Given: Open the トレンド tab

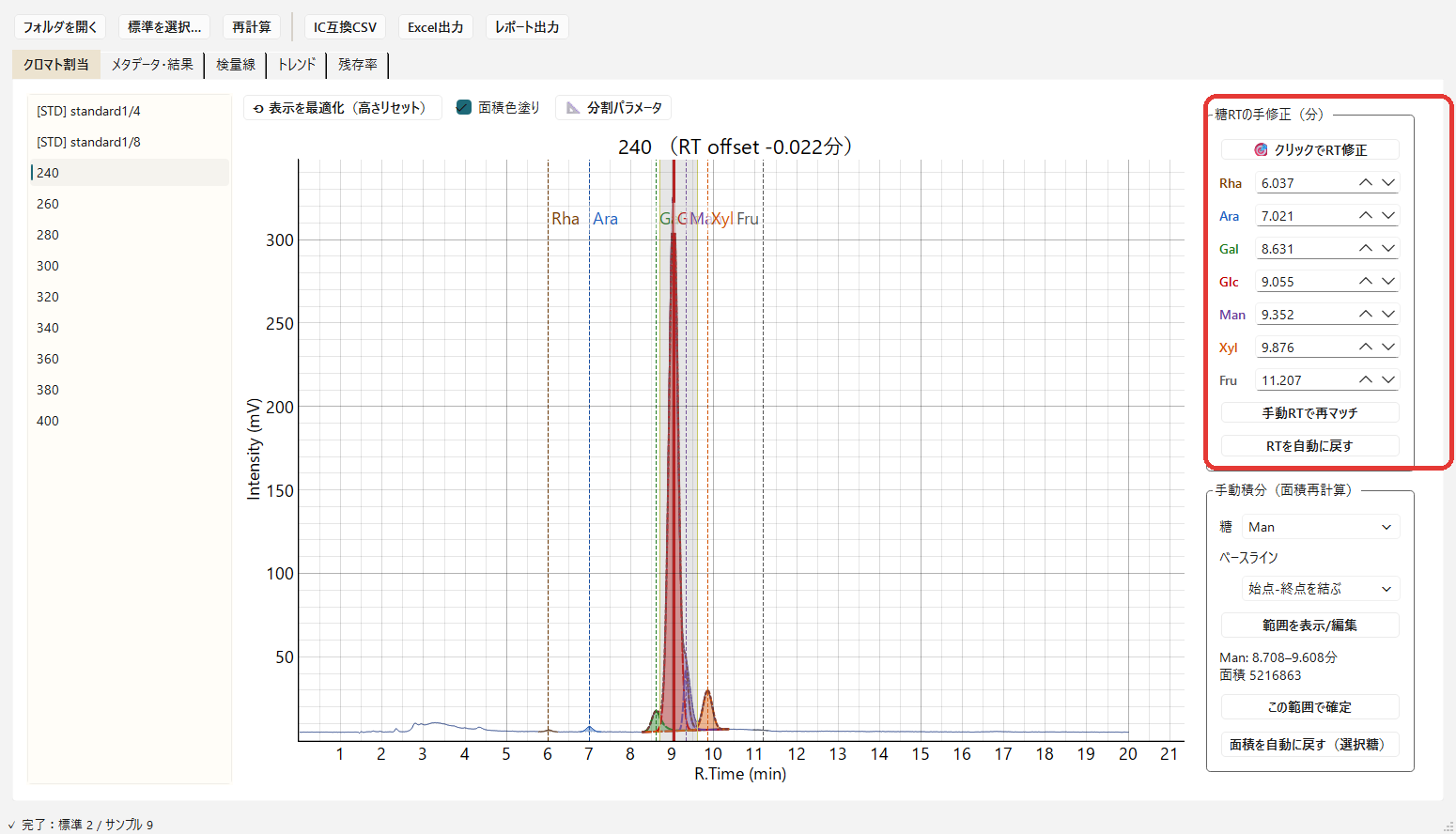Looking at the screenshot, I should click(297, 65).
